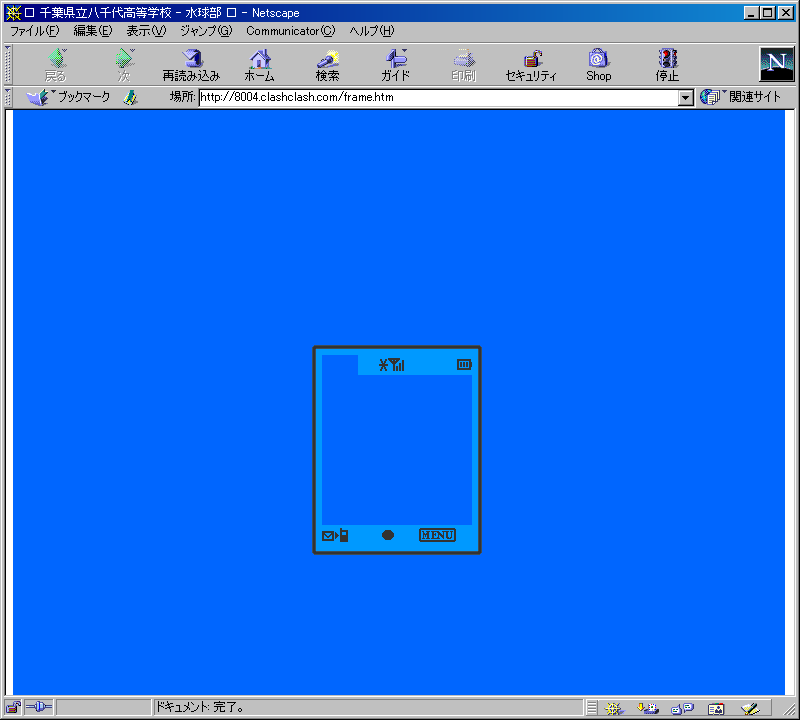The height and width of the screenshot is (720, 800).
Task: Open the Bookmarks (ブックマーク) menu
Action: 68,97
